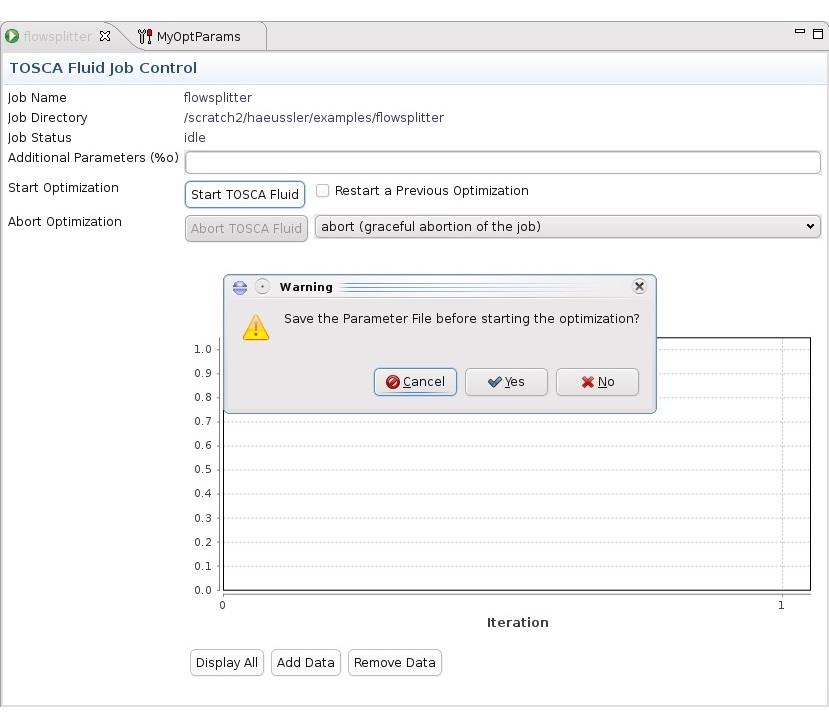Cancel the save prompt
The image size is (829, 723).
point(415,382)
